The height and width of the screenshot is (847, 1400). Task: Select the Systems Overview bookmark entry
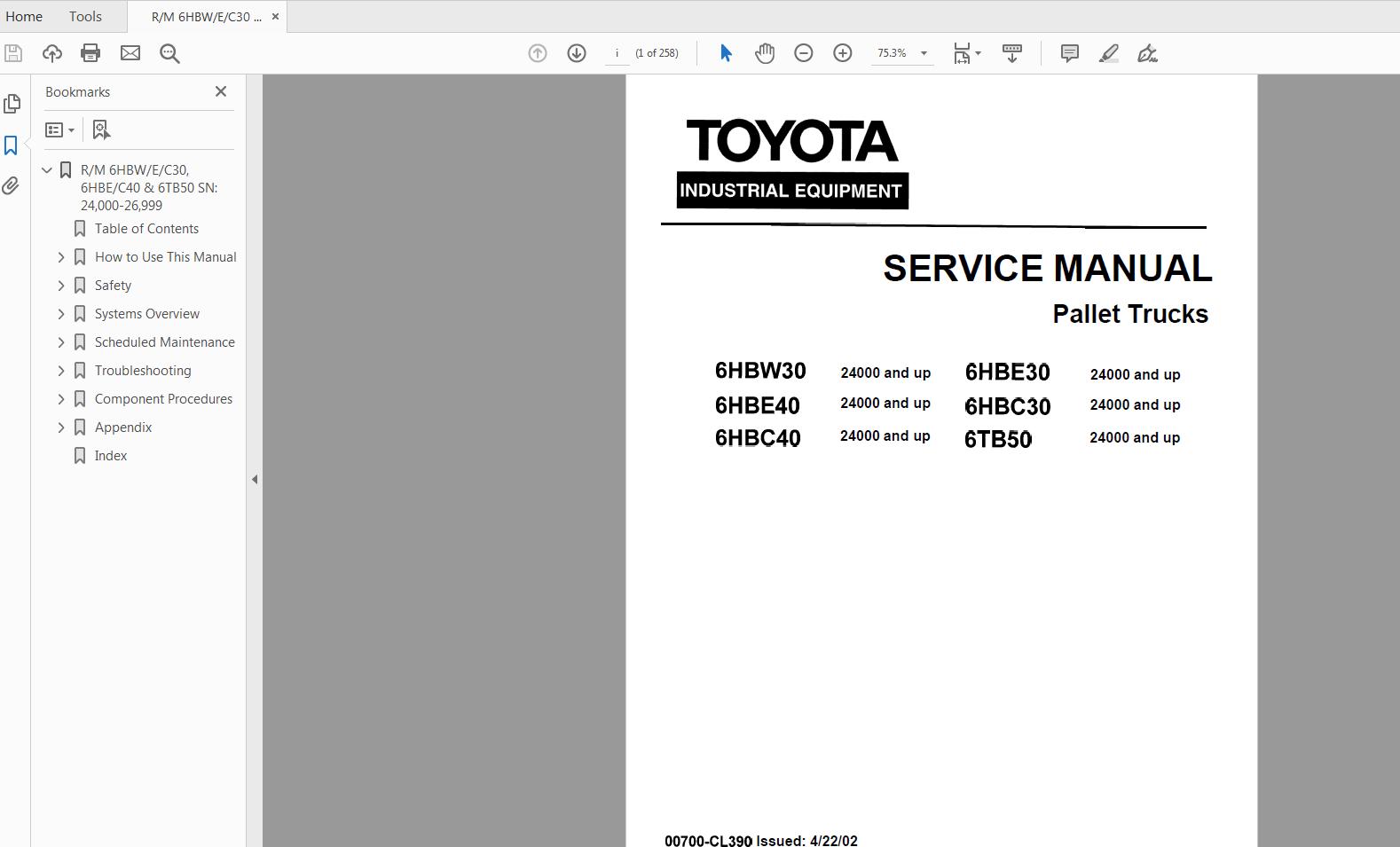(x=147, y=314)
